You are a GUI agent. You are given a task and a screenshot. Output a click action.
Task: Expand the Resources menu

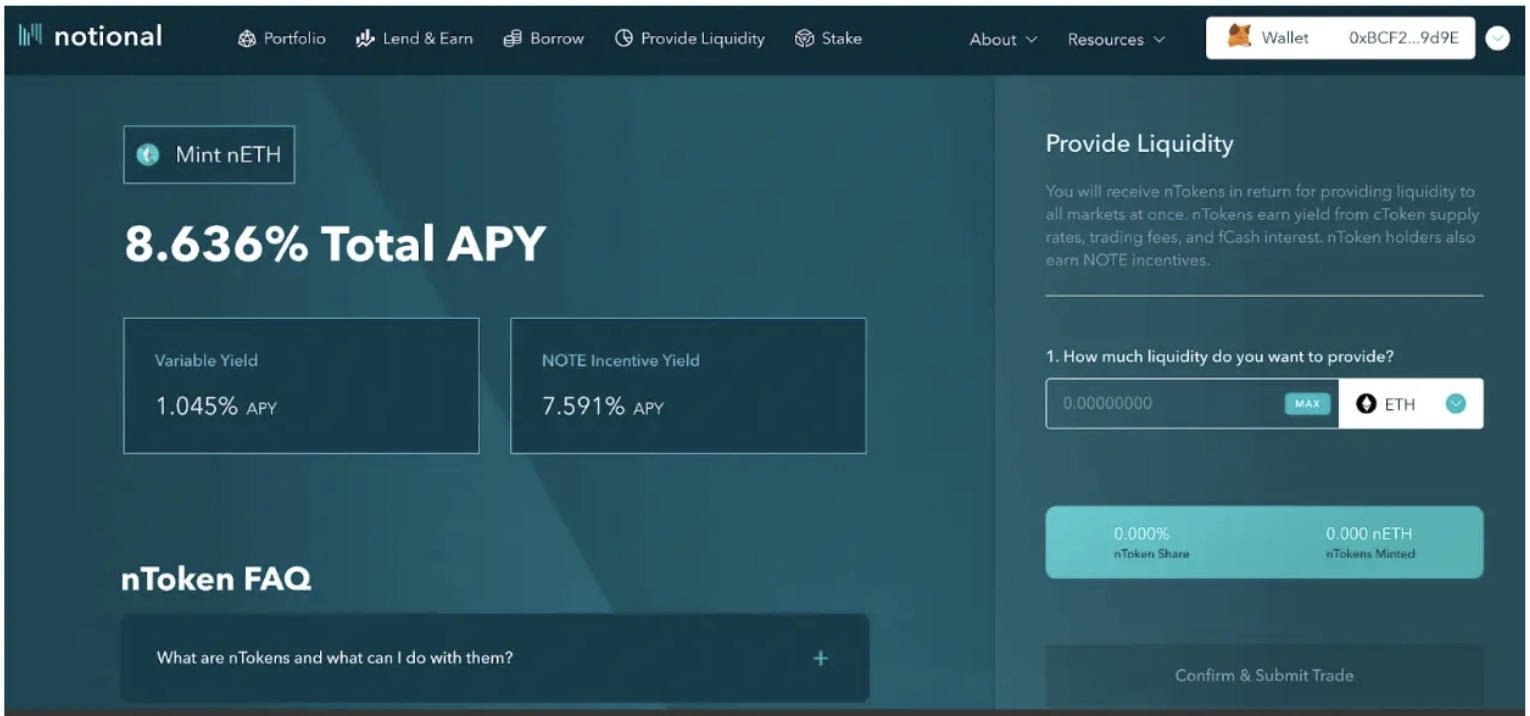coord(1116,39)
